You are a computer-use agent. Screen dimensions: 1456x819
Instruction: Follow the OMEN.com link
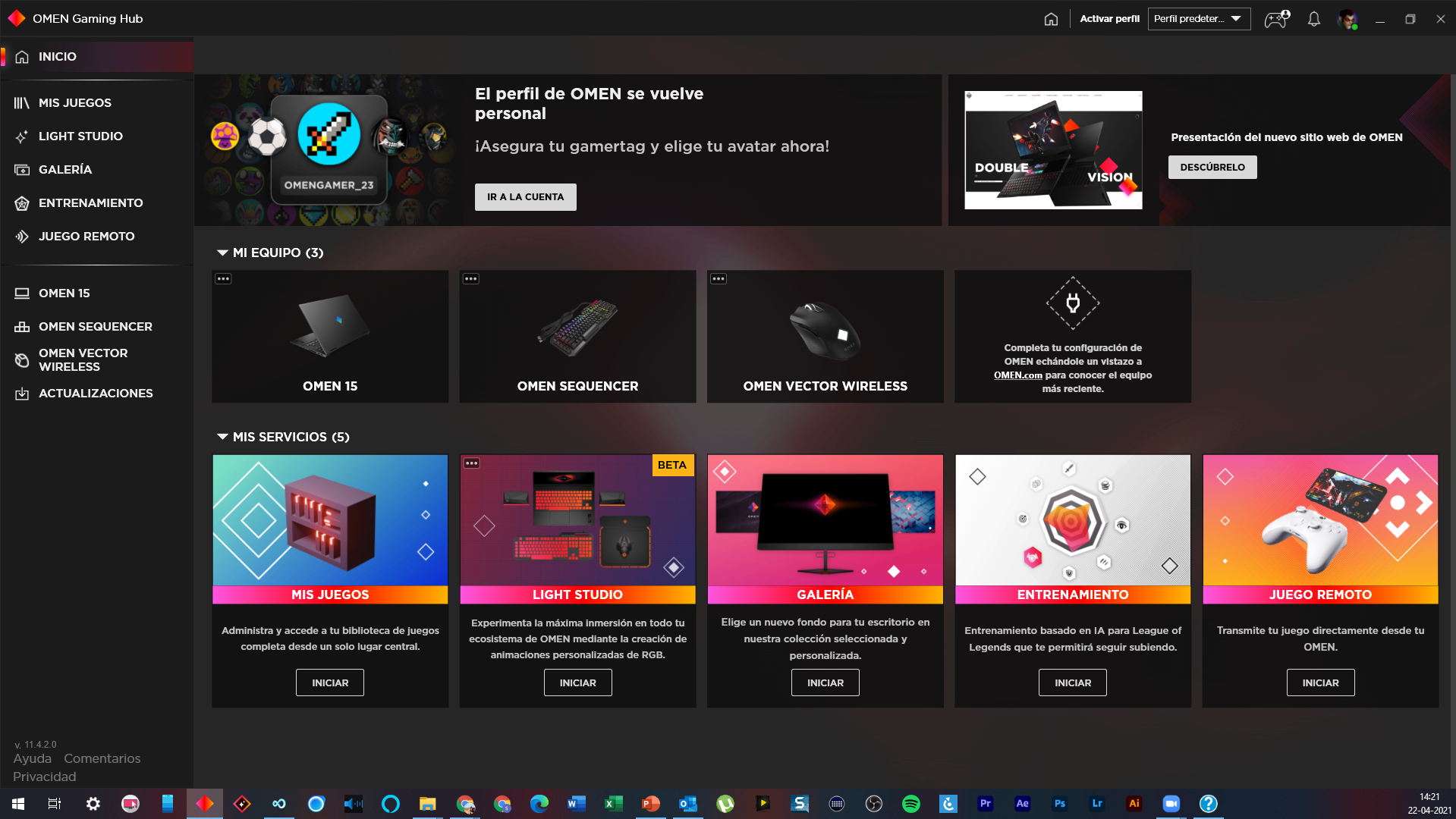(1018, 375)
